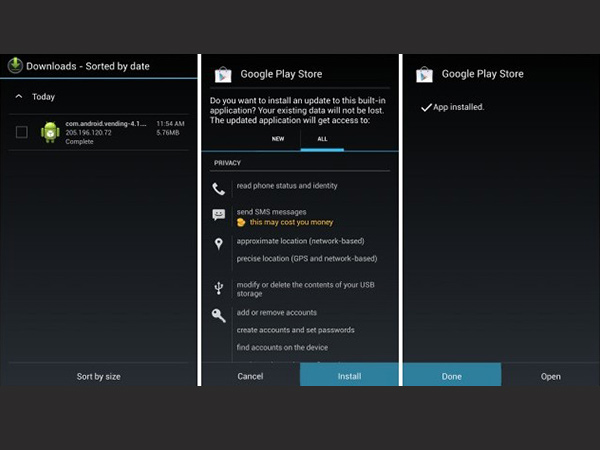
Task: Select 'create accounts and set passwords' permission
Action: [x=295, y=330]
